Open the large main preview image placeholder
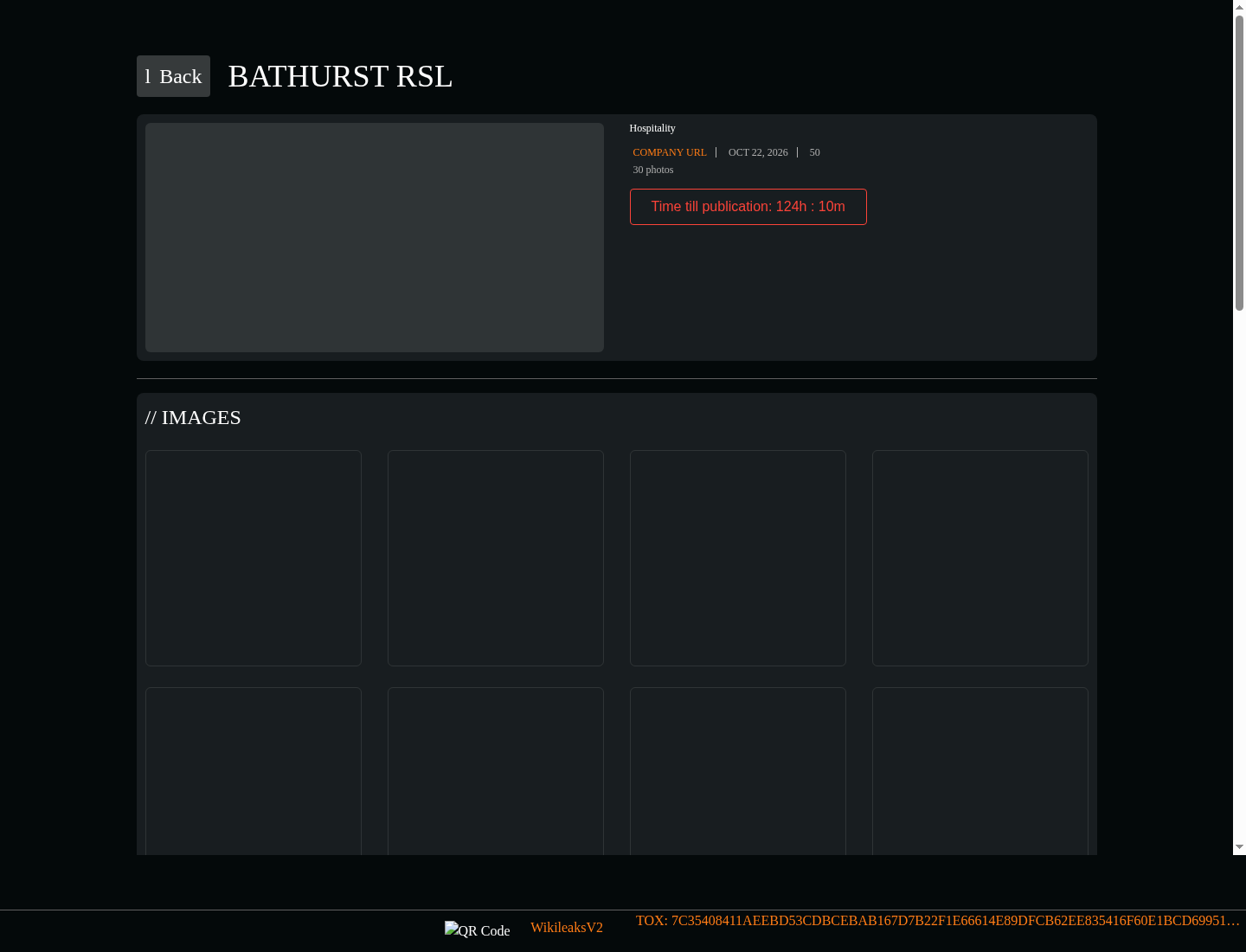This screenshot has height=952, width=1246. coord(375,237)
